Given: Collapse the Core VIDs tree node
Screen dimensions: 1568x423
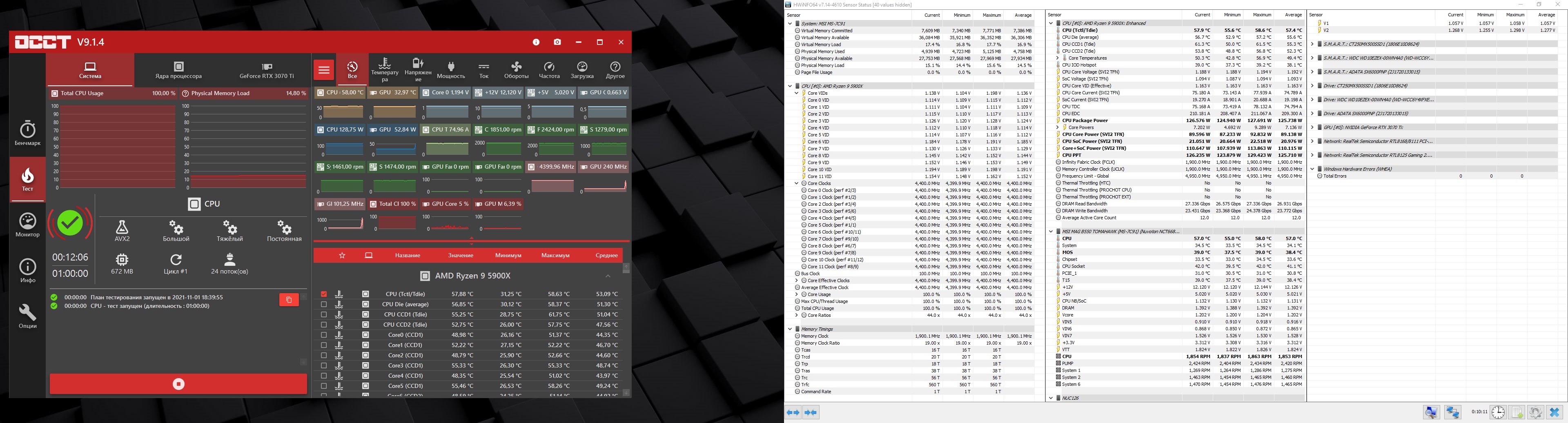Looking at the screenshot, I should [797, 93].
